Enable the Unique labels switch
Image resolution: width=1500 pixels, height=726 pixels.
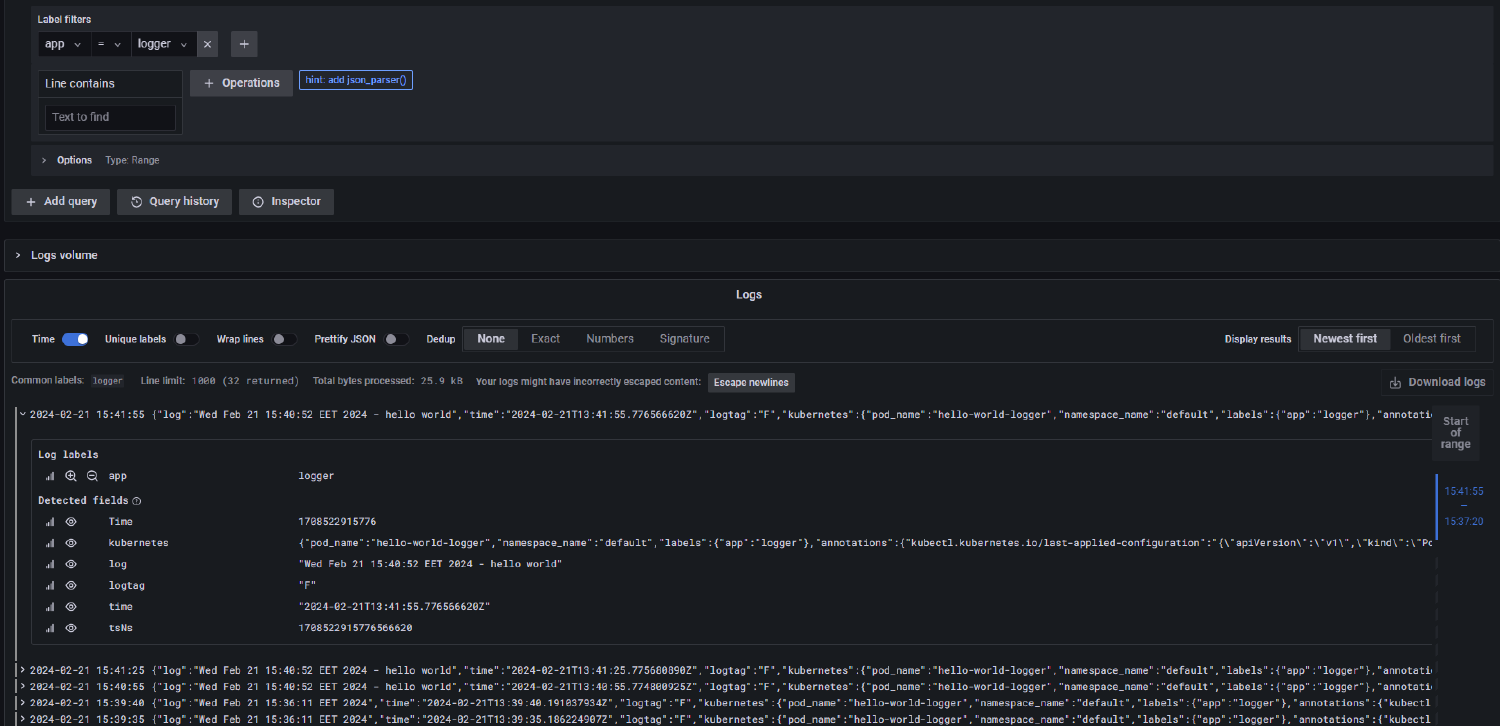click(186, 339)
